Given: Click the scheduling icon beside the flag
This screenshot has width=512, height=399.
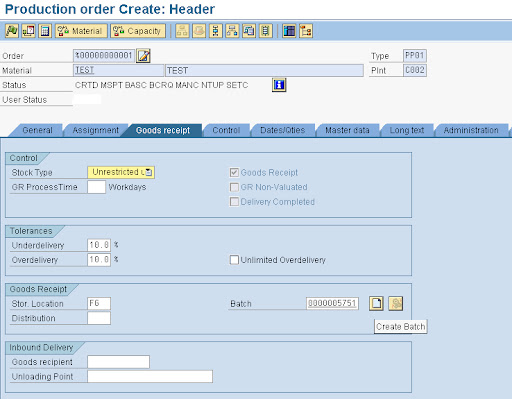Looking at the screenshot, I should click(28, 31).
